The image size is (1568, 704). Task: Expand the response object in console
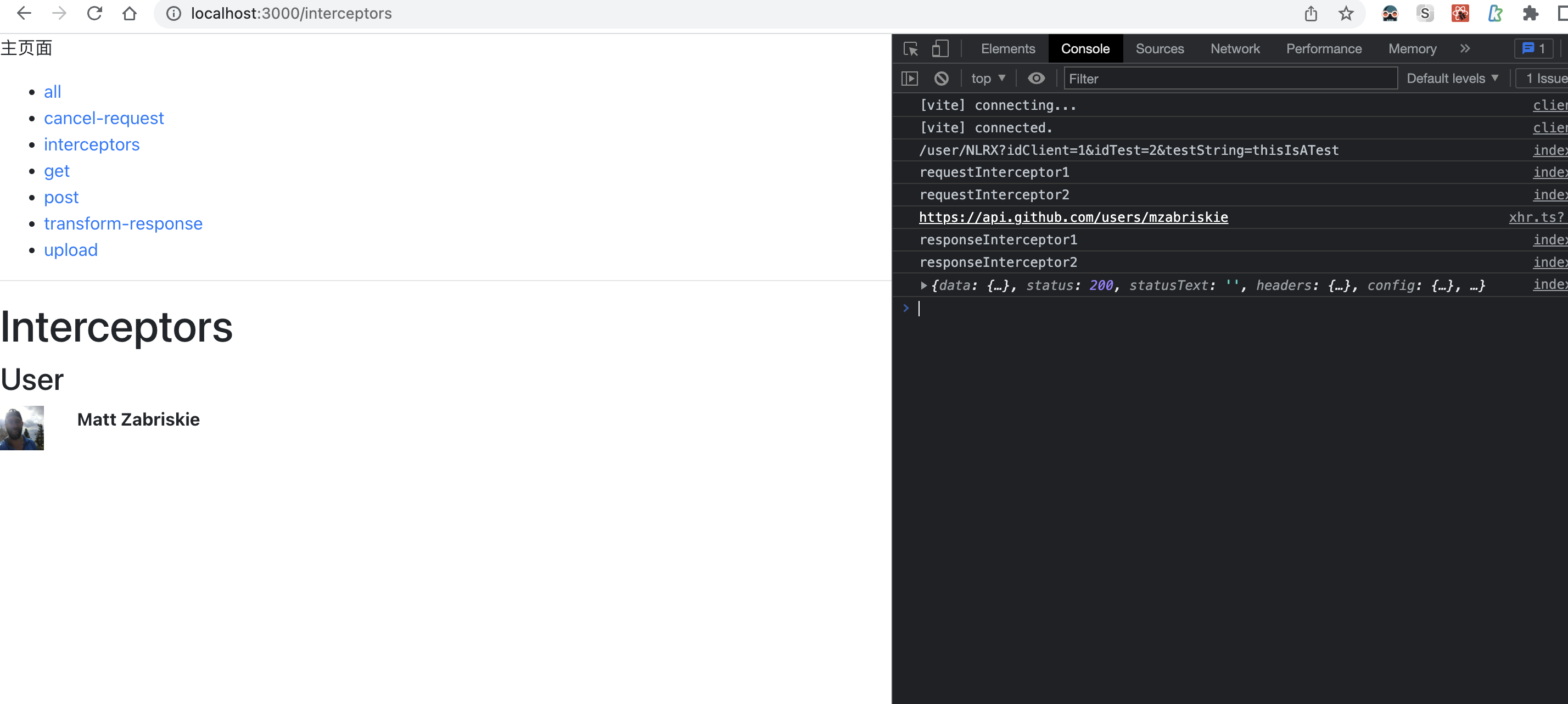tap(921, 286)
